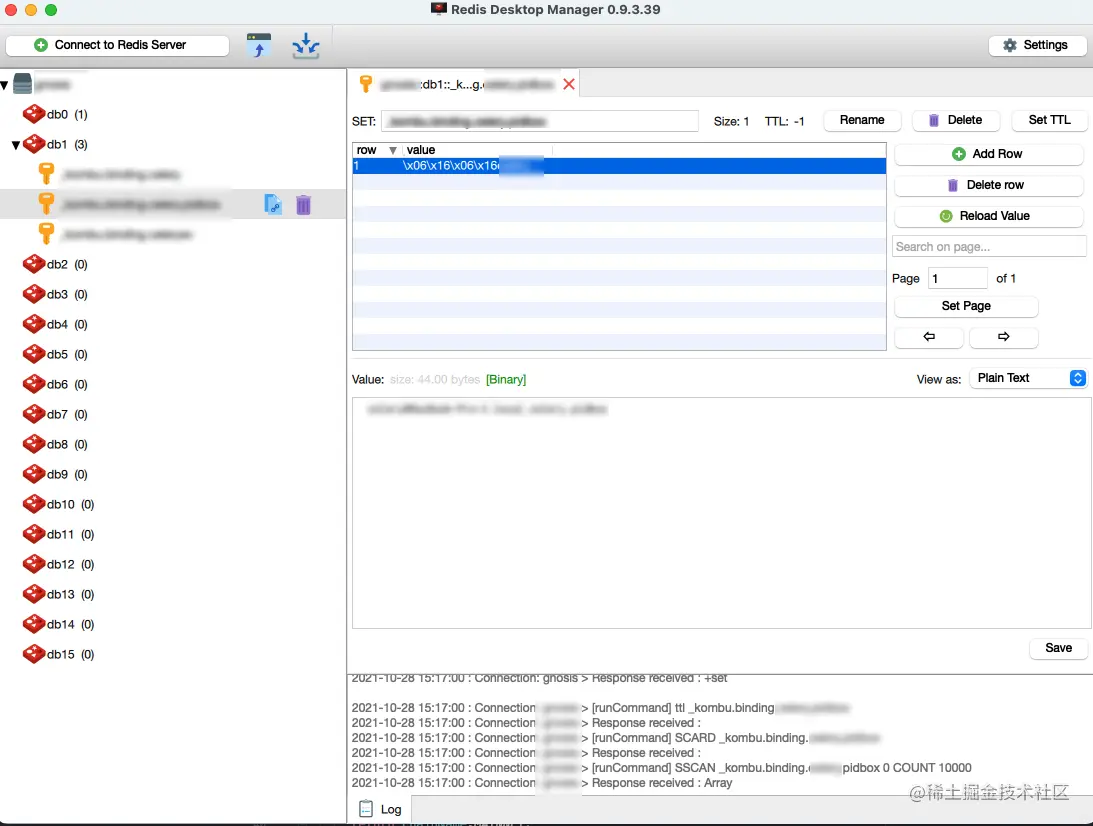Screen dimensions: 1093x826
Task: Click Add Row button
Action: [x=988, y=154]
